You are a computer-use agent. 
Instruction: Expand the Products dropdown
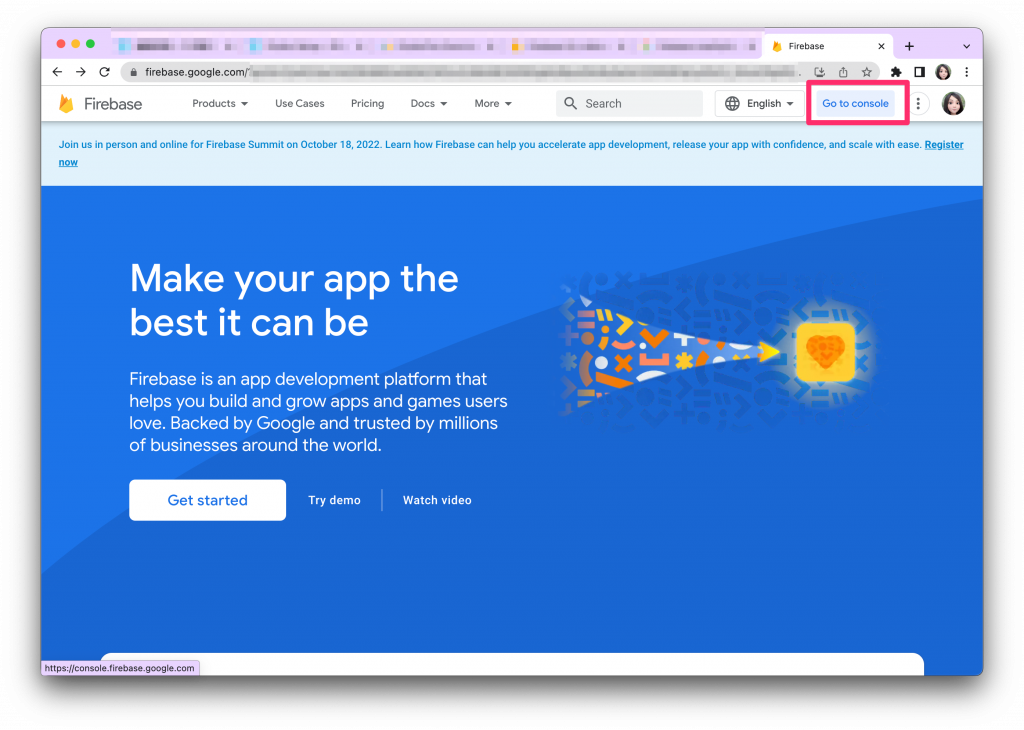pyautogui.click(x=220, y=103)
